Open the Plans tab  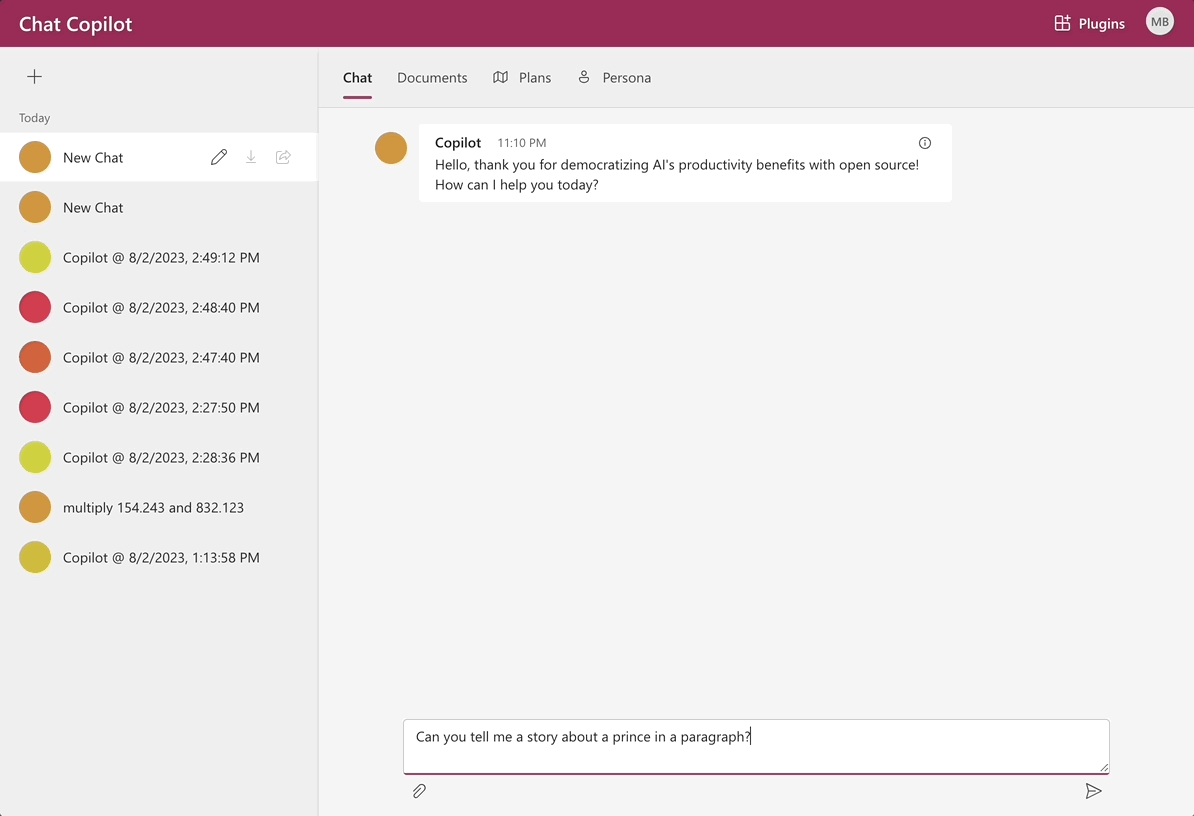522,78
